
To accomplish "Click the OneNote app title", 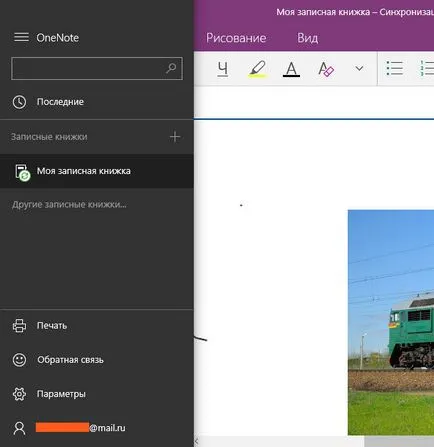I will coord(58,38).
